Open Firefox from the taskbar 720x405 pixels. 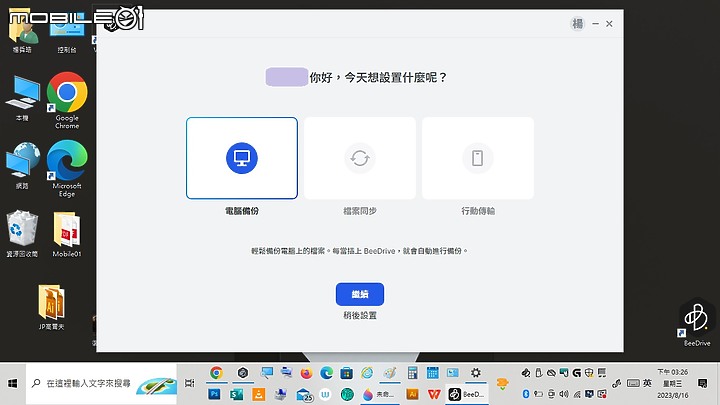tap(306, 373)
